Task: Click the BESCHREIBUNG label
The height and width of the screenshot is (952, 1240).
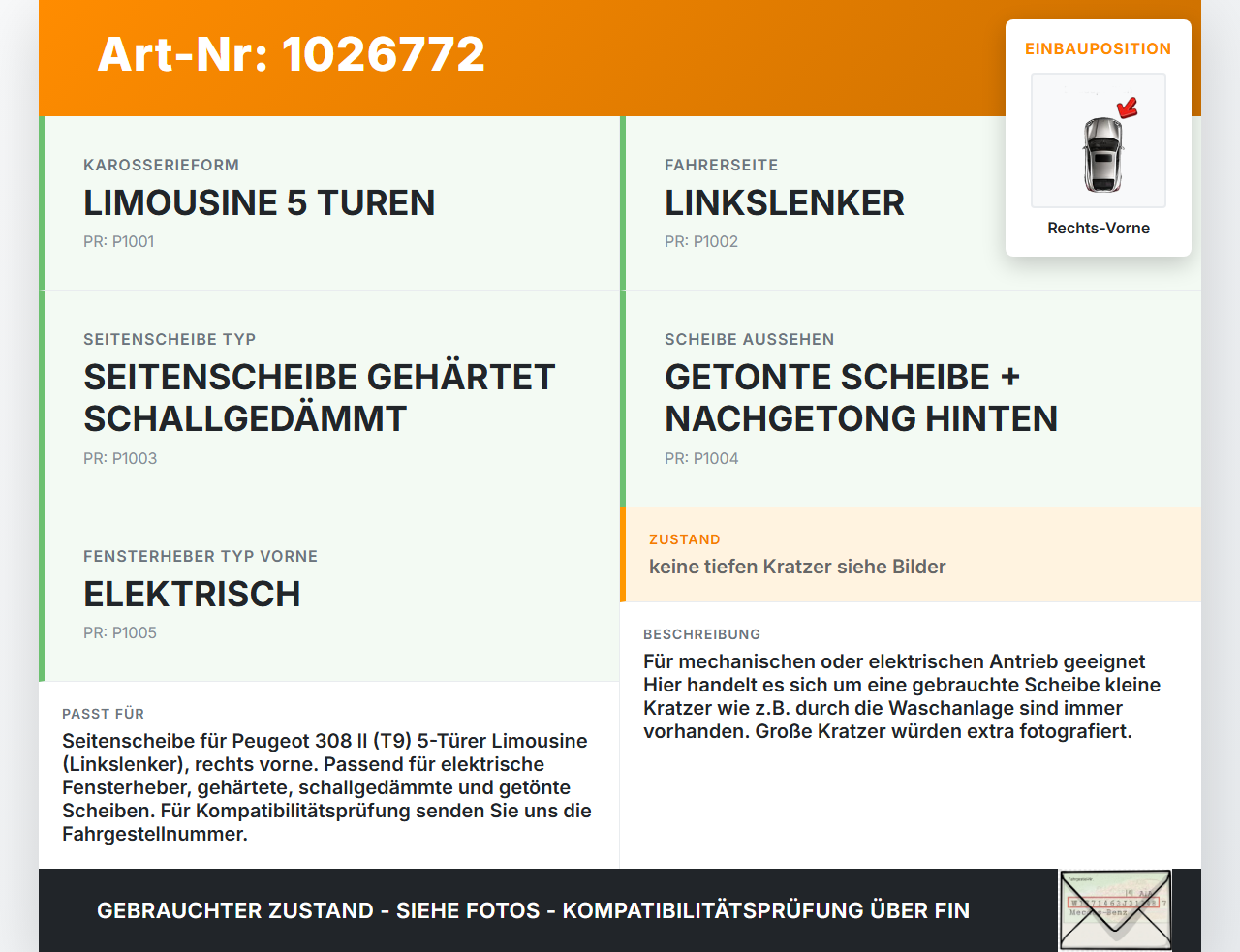Action: point(701,634)
